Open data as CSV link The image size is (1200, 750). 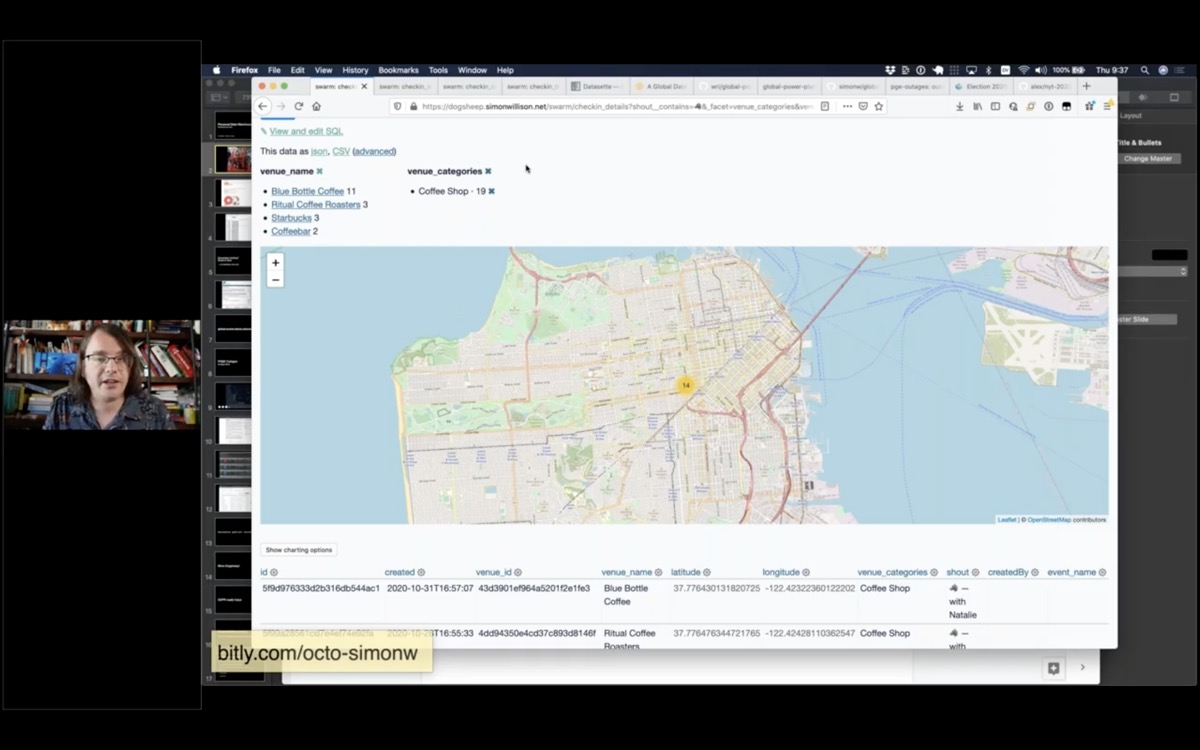(x=341, y=151)
